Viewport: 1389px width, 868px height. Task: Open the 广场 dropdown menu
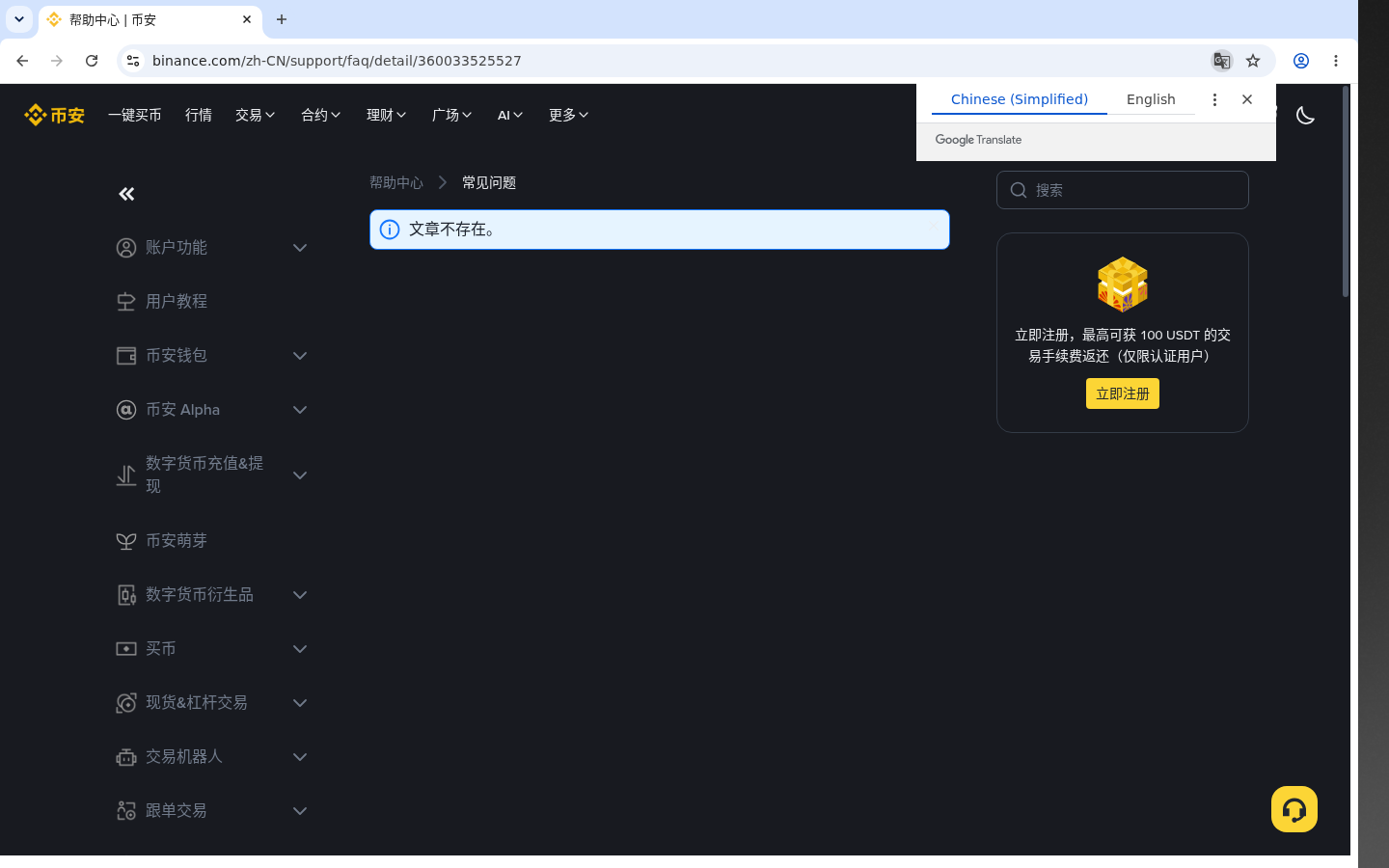(452, 115)
